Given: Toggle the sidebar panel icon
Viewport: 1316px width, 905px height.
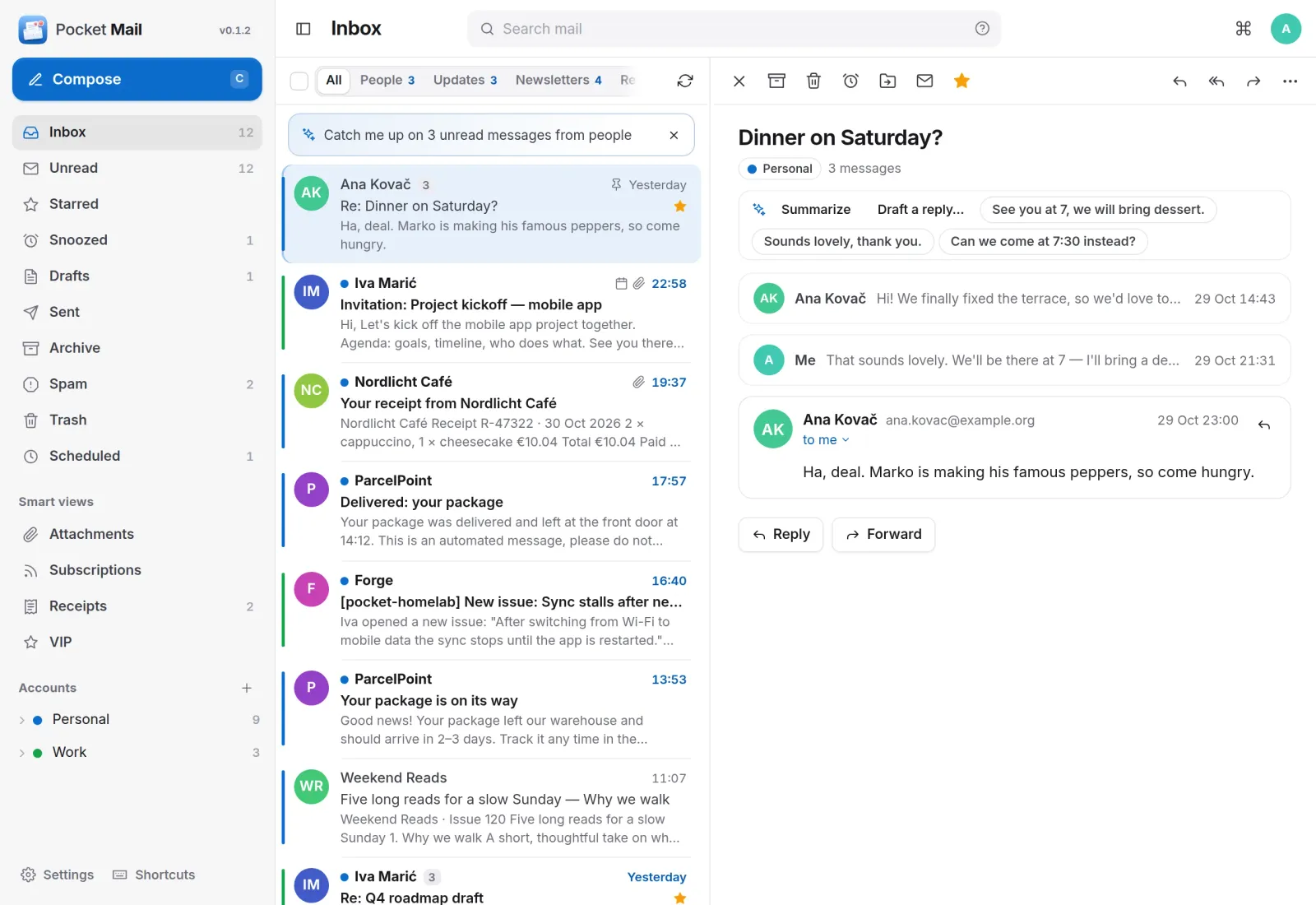Looking at the screenshot, I should [304, 29].
